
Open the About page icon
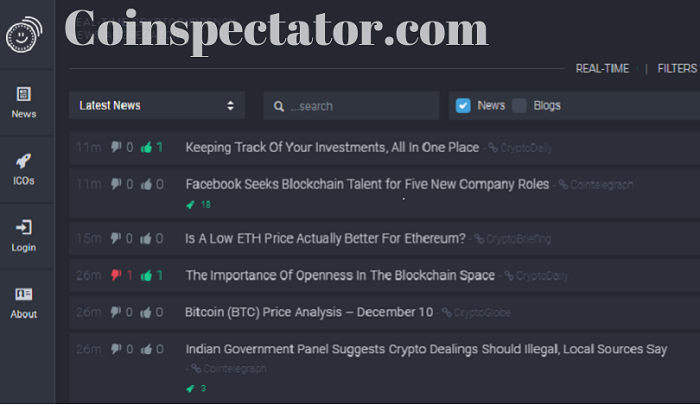pos(24,301)
